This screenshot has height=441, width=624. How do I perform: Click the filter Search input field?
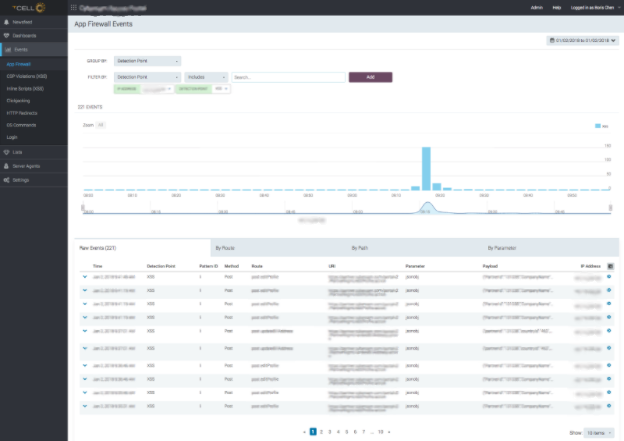pyautogui.click(x=288, y=76)
